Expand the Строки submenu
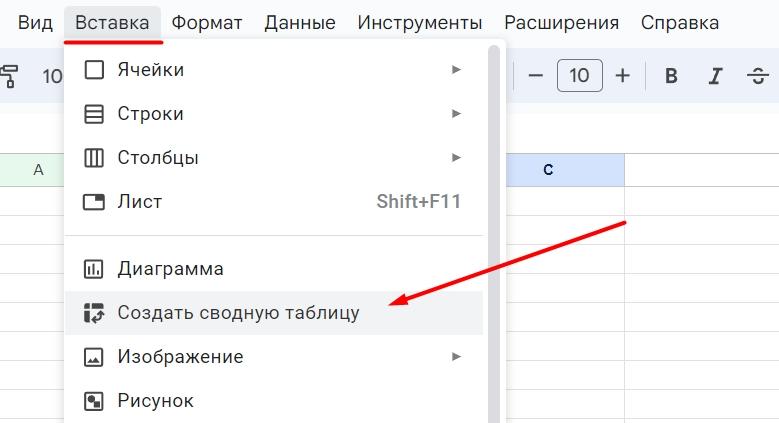Image resolution: width=779 pixels, height=423 pixels. click(272, 114)
